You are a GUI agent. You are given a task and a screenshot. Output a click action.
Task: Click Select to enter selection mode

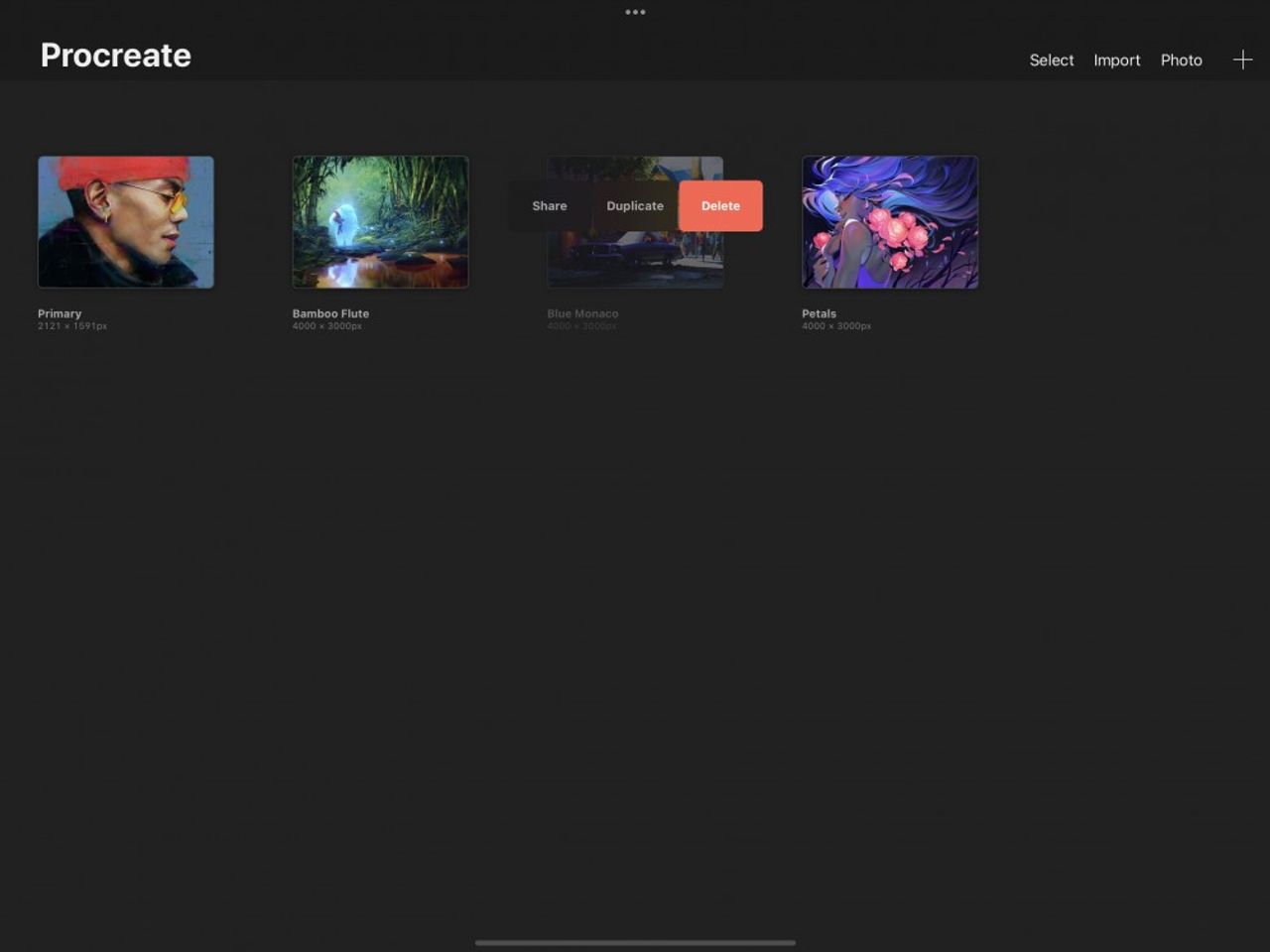tap(1051, 59)
